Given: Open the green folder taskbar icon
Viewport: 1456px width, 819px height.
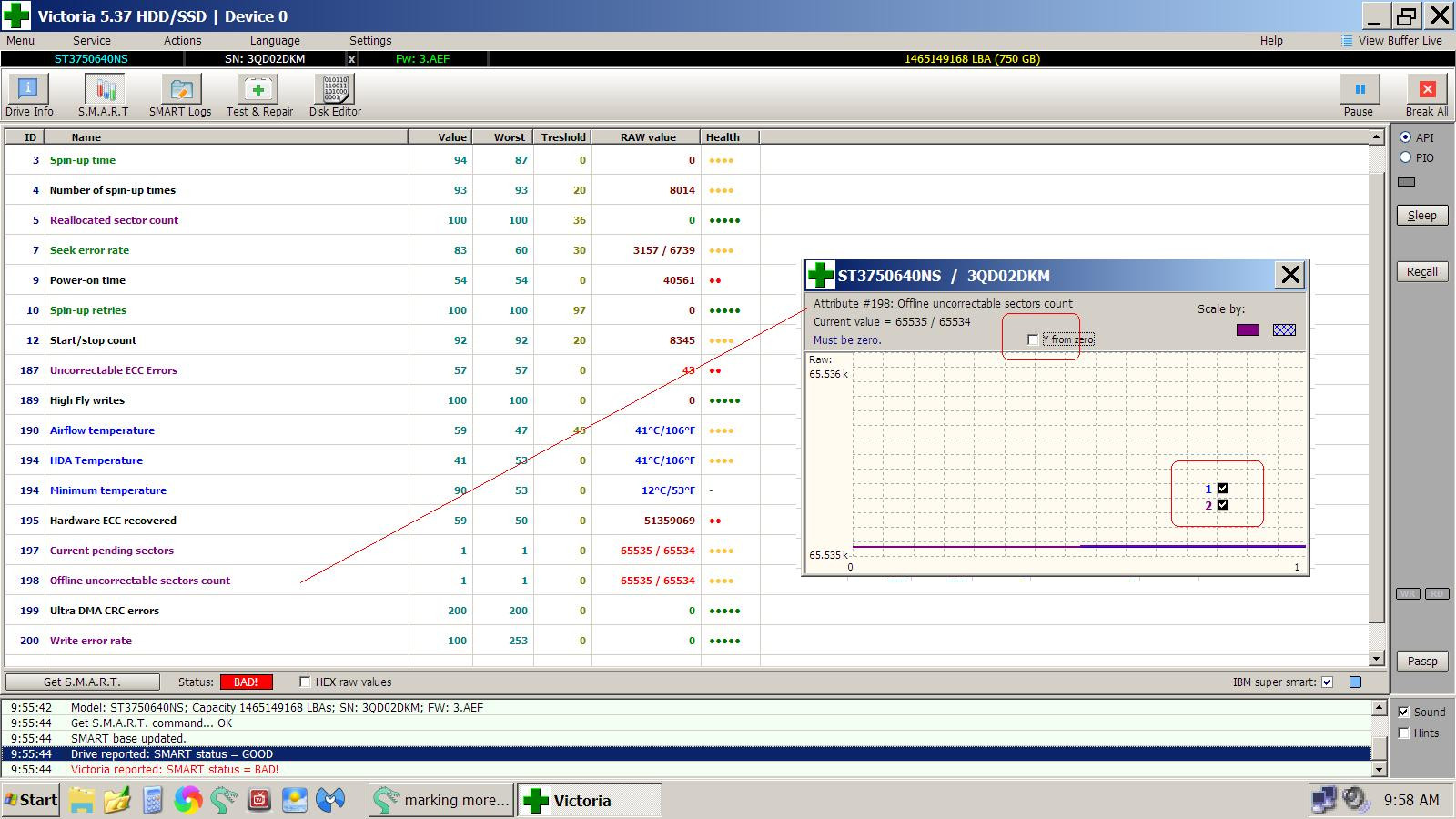Looking at the screenshot, I should [x=117, y=800].
